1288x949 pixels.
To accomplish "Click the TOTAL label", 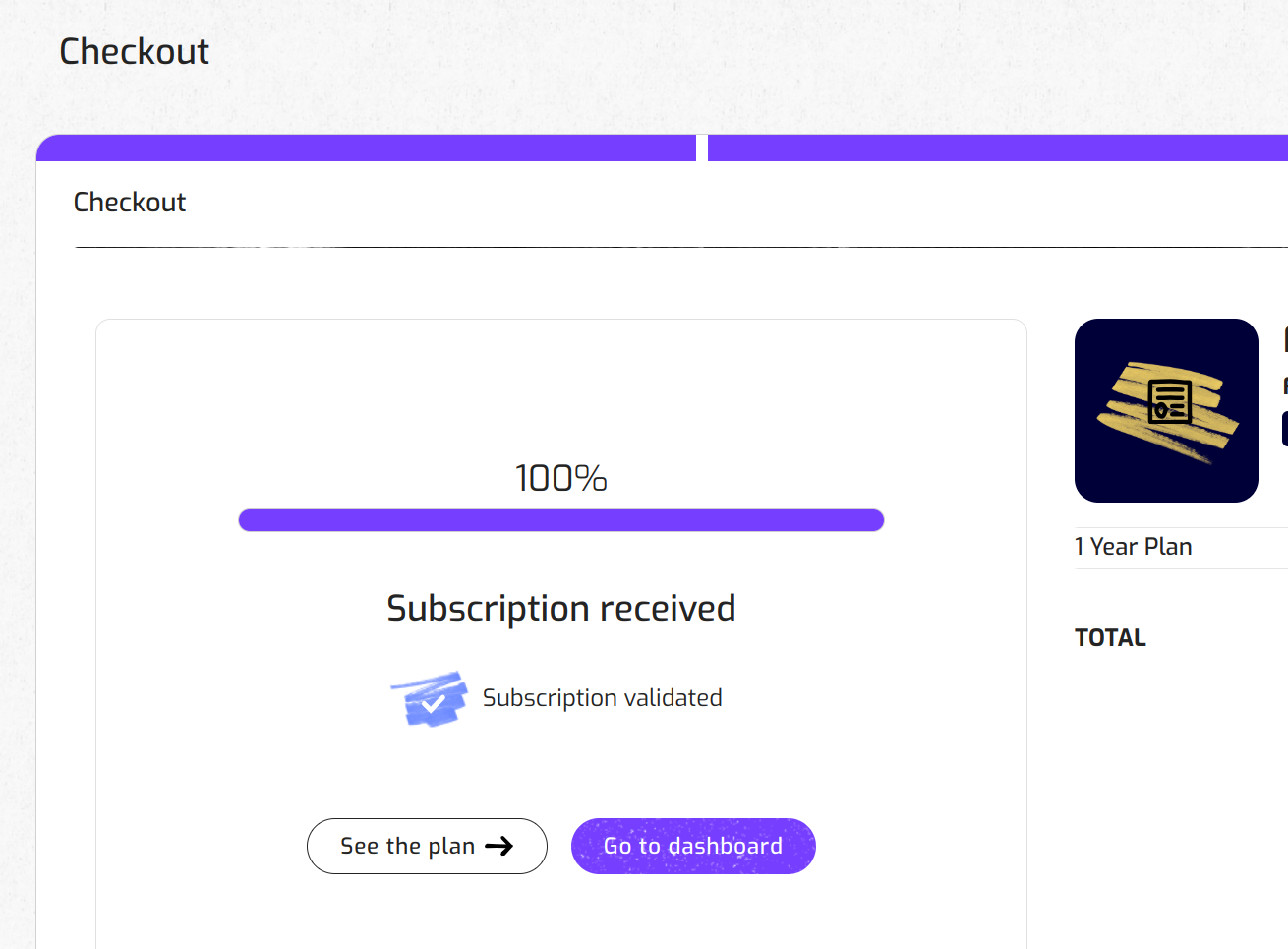I will pos(1111,638).
